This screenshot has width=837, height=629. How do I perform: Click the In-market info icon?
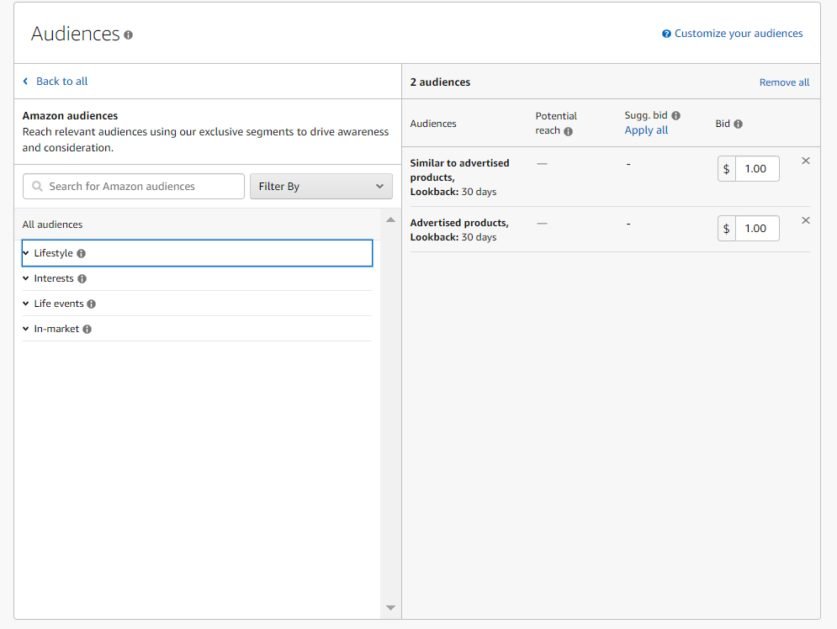pyautogui.click(x=87, y=329)
